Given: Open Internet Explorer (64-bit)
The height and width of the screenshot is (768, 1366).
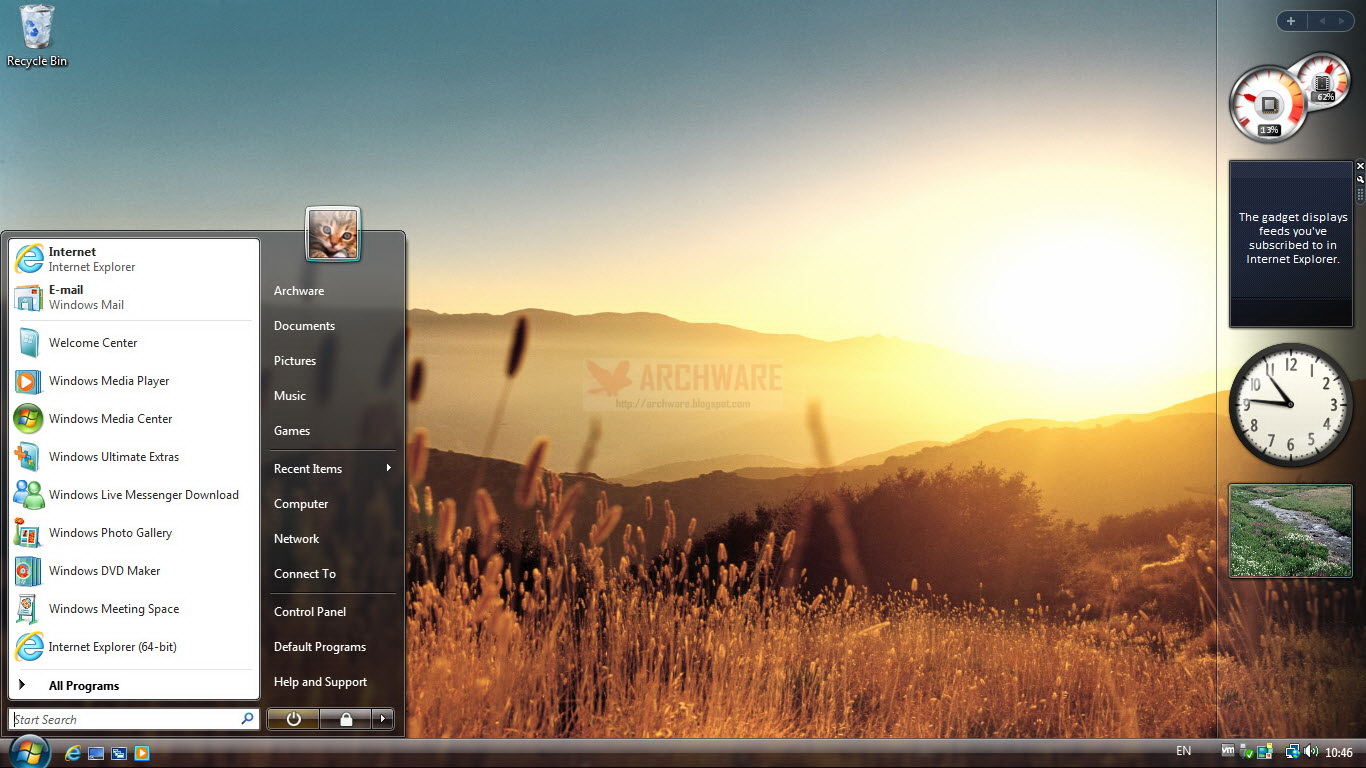Looking at the screenshot, I should (x=134, y=647).
